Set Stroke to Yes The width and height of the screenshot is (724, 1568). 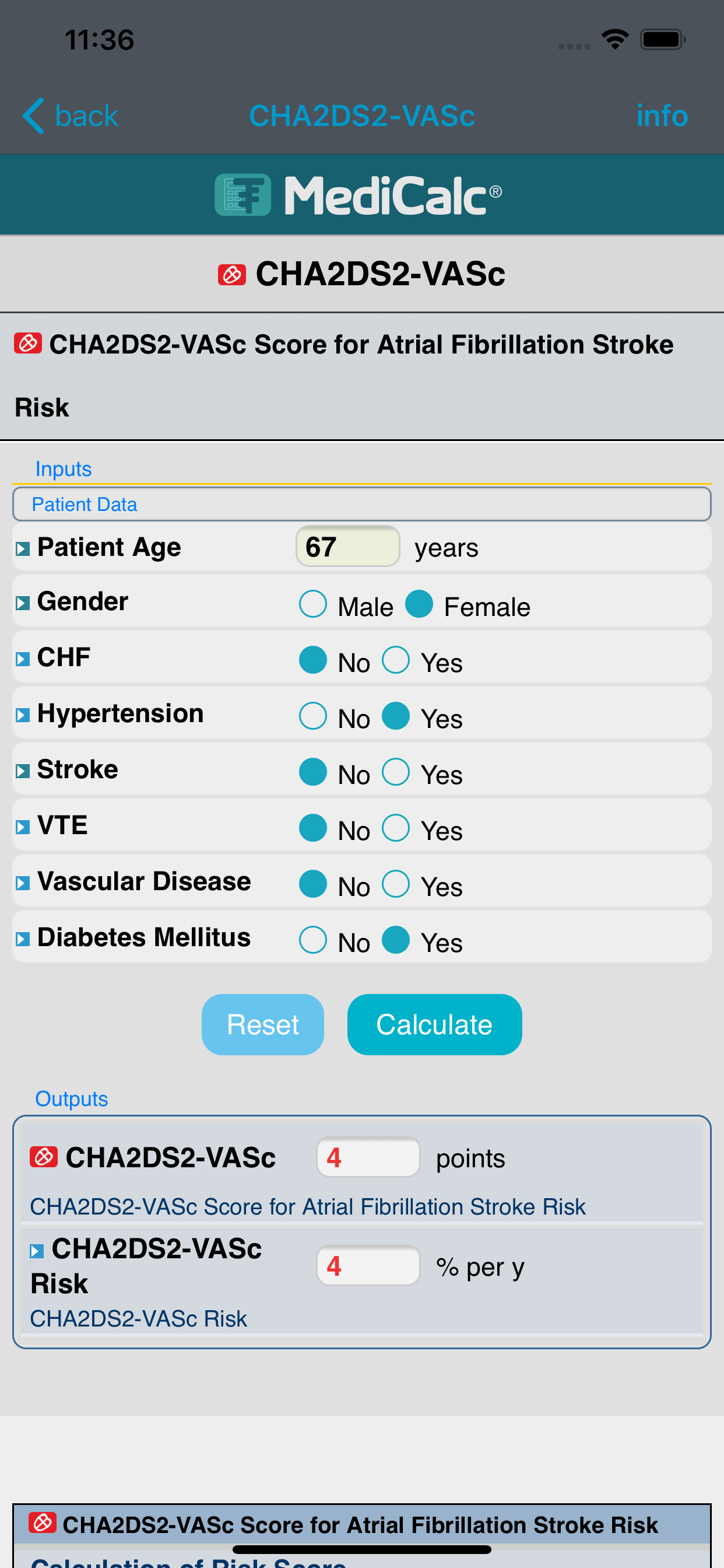(396, 772)
